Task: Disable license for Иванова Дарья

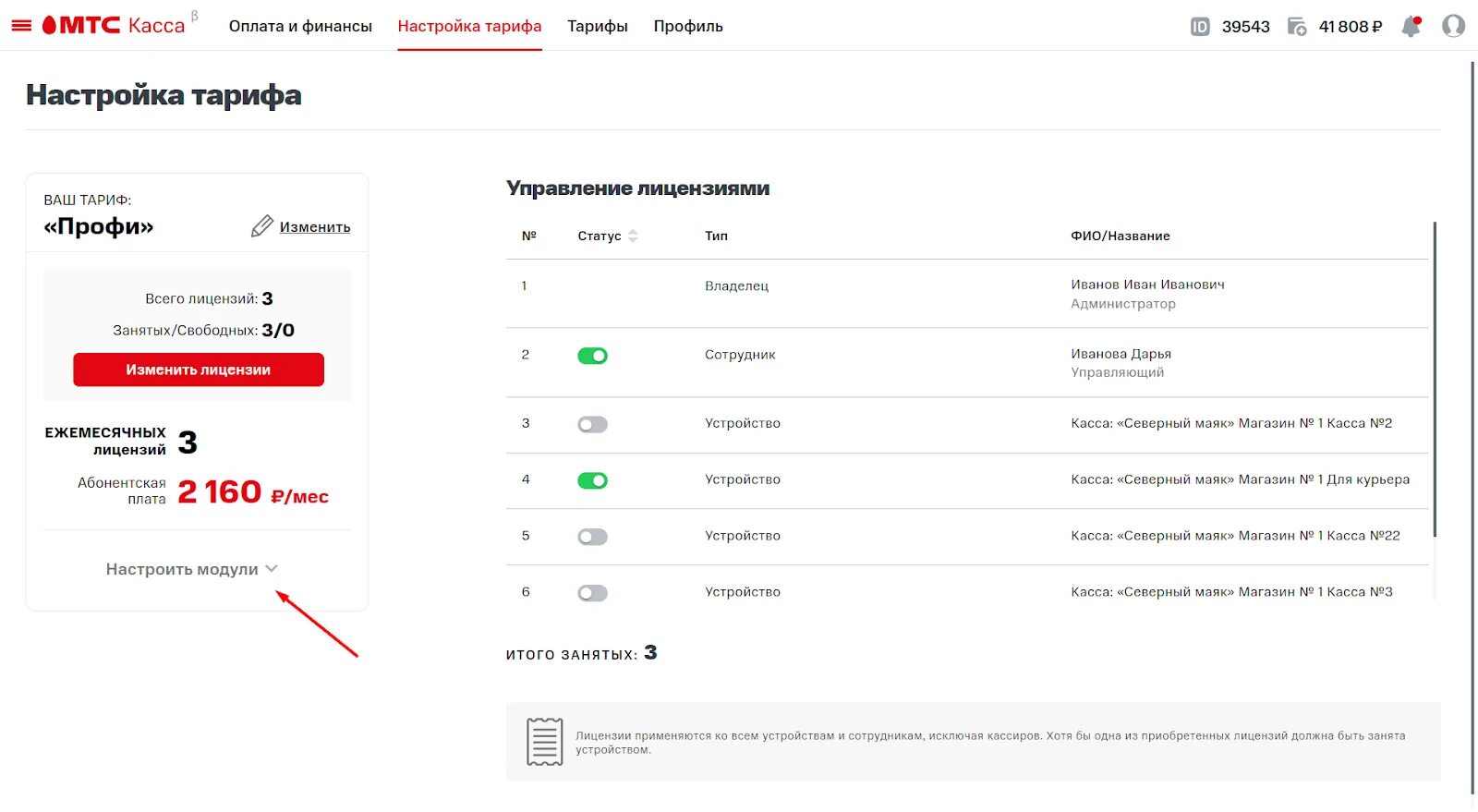Action: (593, 356)
